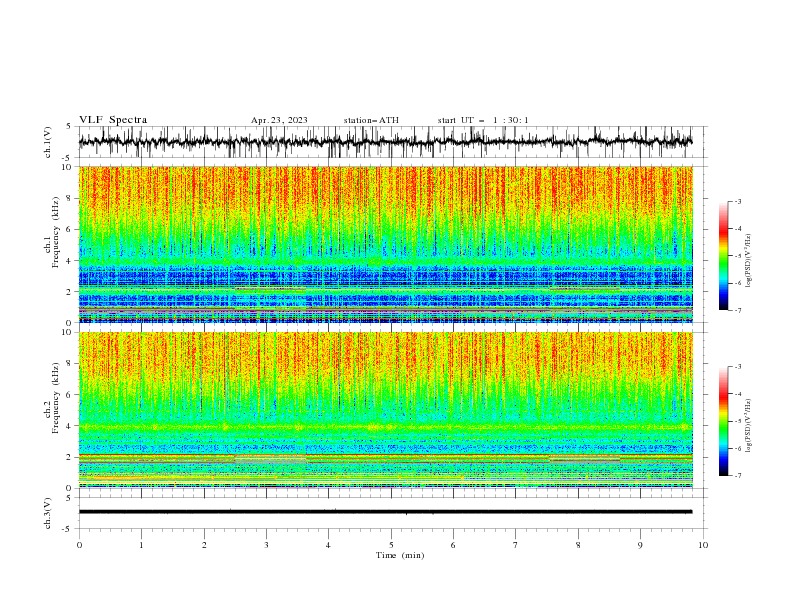The height and width of the screenshot is (612, 792).
Task: Click the ch.1 color scale bar
Action: point(724,256)
